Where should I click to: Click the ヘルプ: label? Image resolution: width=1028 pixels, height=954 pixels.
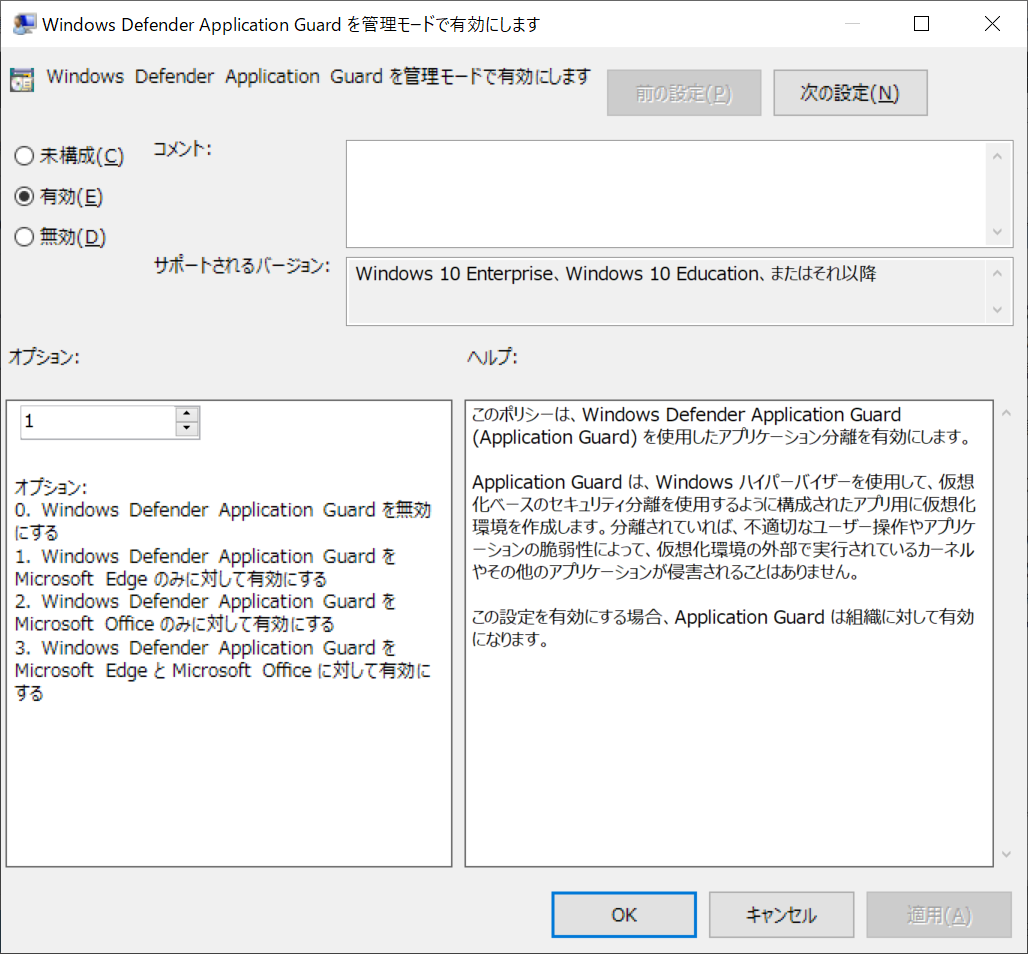(x=492, y=357)
